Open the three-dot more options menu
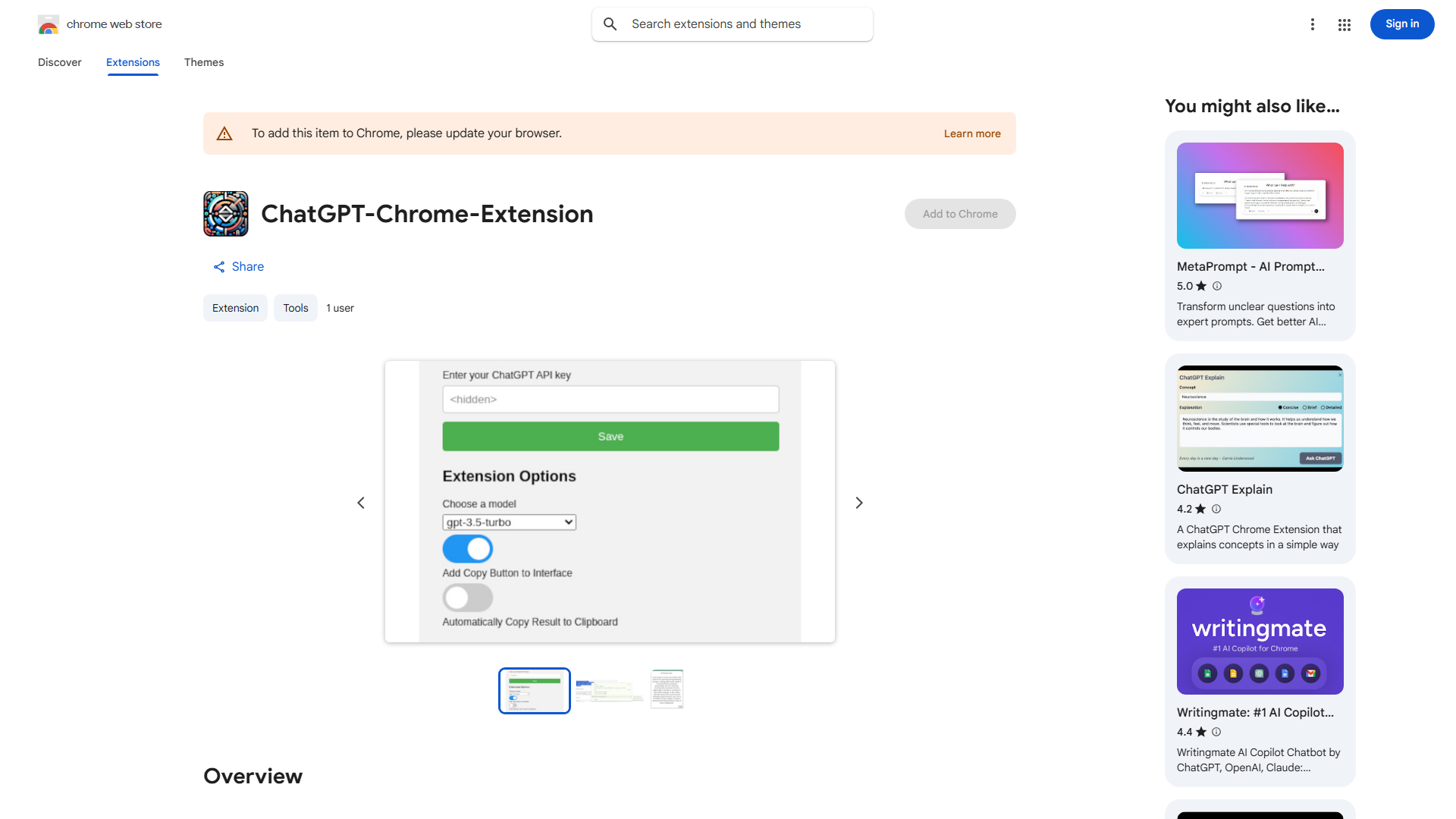Viewport: 1456px width, 819px height. (x=1313, y=24)
